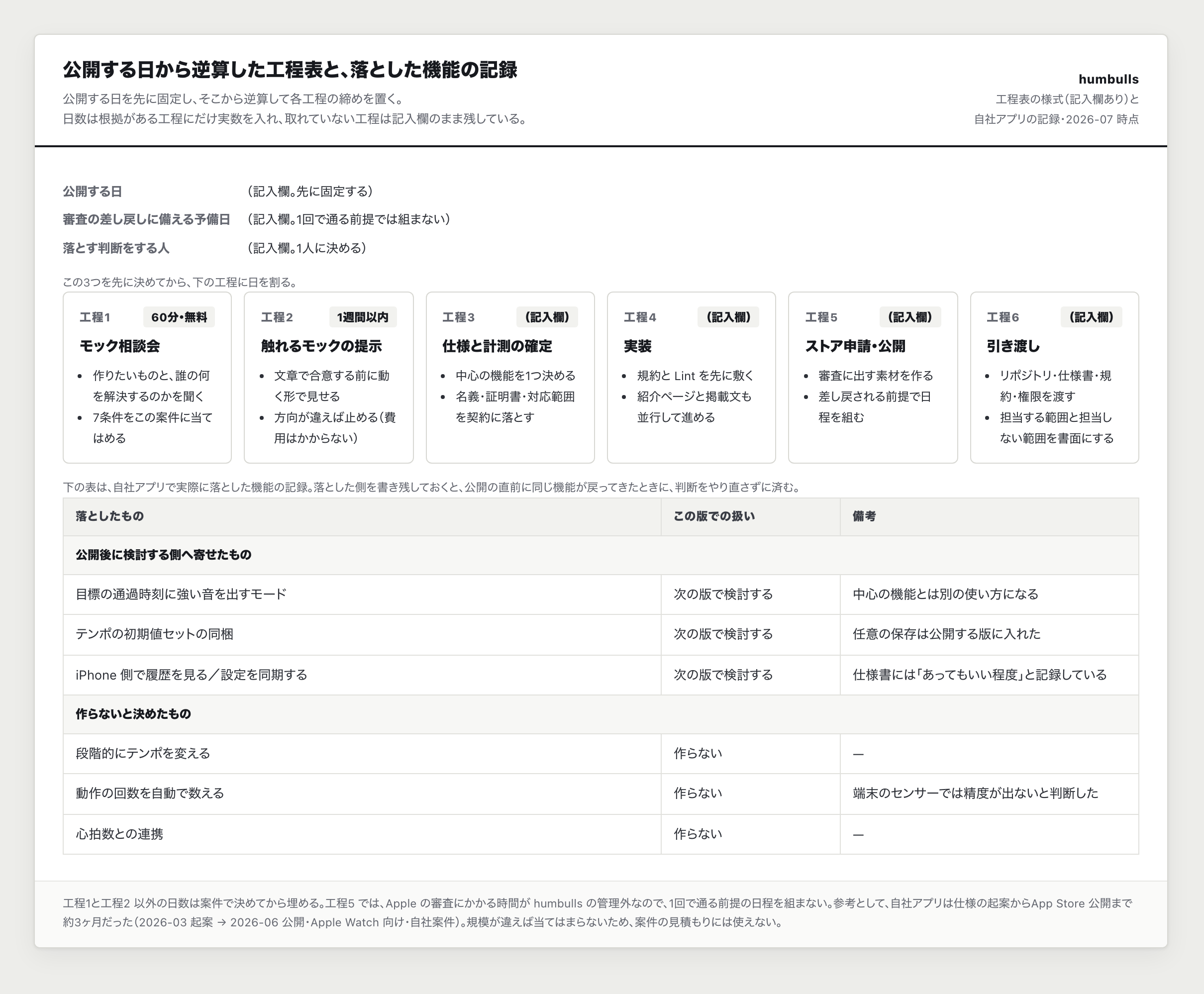Viewport: 1204px width, 994px height.
Task: Open the 仕様と計測の確定 card title
Action: click(497, 346)
